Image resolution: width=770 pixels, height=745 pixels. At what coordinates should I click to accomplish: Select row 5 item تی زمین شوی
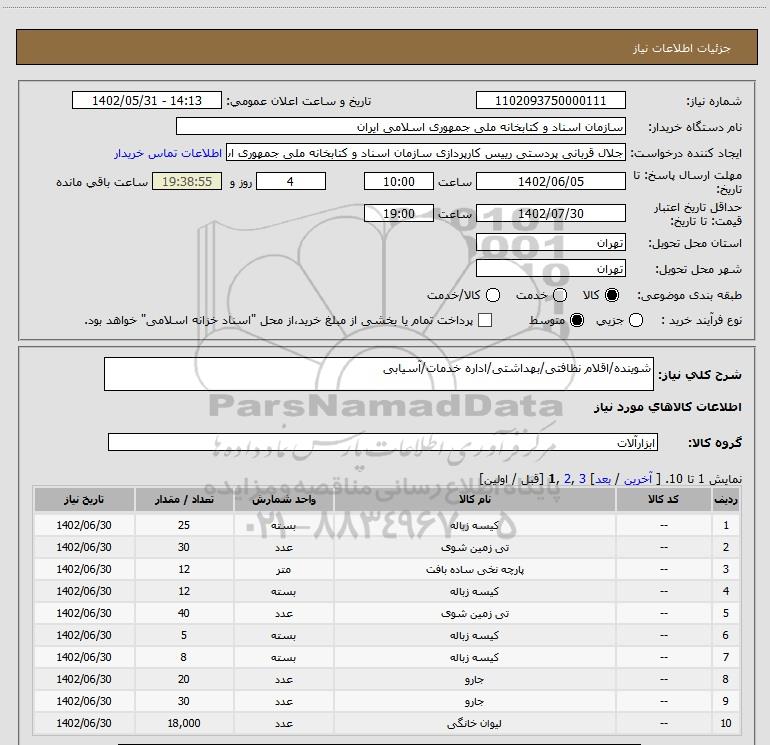[x=474, y=613]
